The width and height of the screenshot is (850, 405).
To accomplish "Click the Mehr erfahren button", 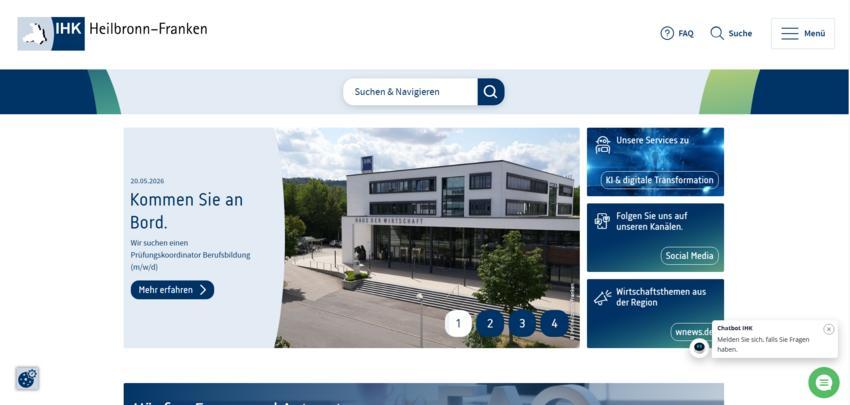I will 172,290.
